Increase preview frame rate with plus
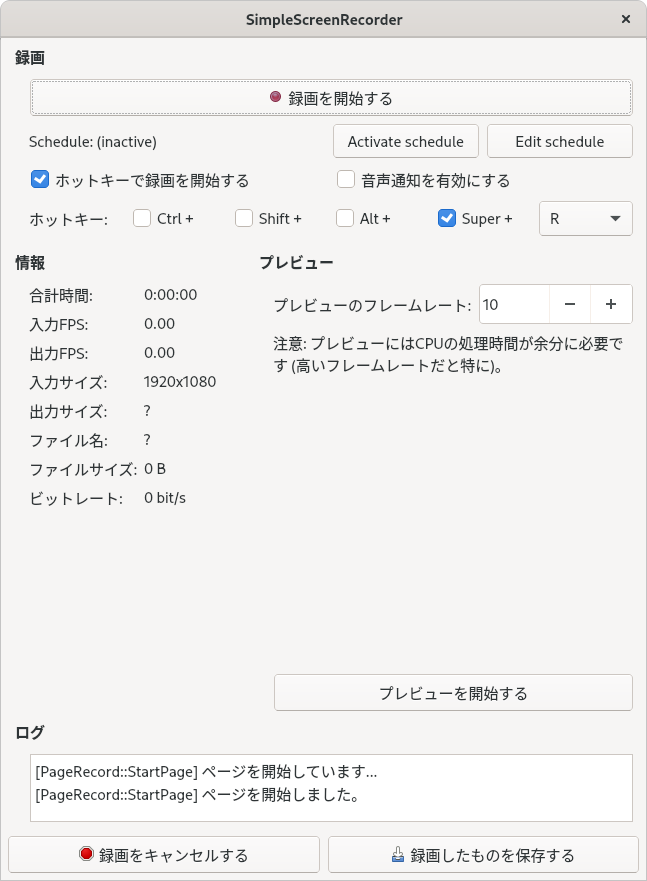Image resolution: width=647 pixels, height=881 pixels. (x=611, y=304)
